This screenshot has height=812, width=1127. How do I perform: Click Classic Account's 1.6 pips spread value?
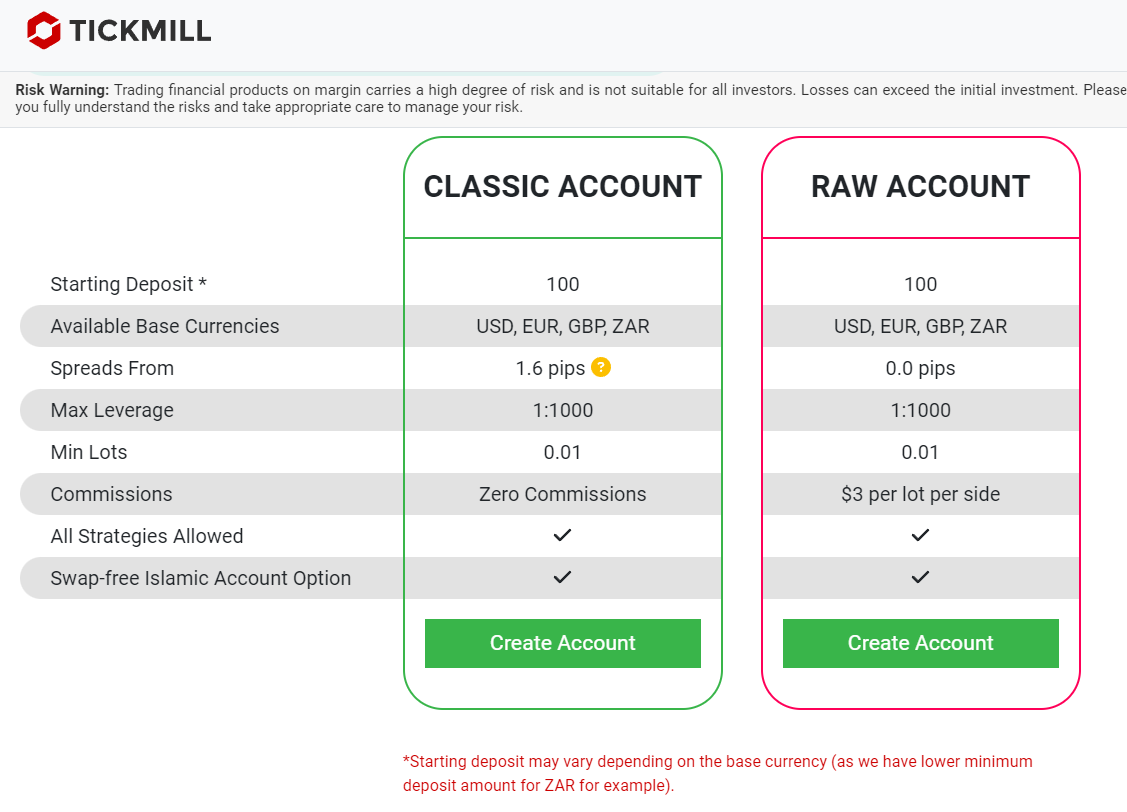pos(550,368)
